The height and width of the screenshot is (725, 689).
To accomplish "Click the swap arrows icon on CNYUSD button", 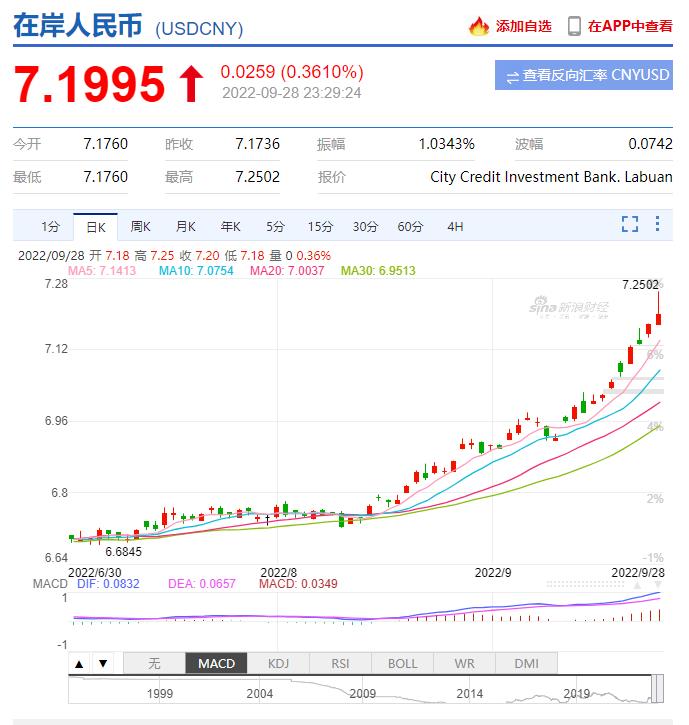I will (x=512, y=76).
